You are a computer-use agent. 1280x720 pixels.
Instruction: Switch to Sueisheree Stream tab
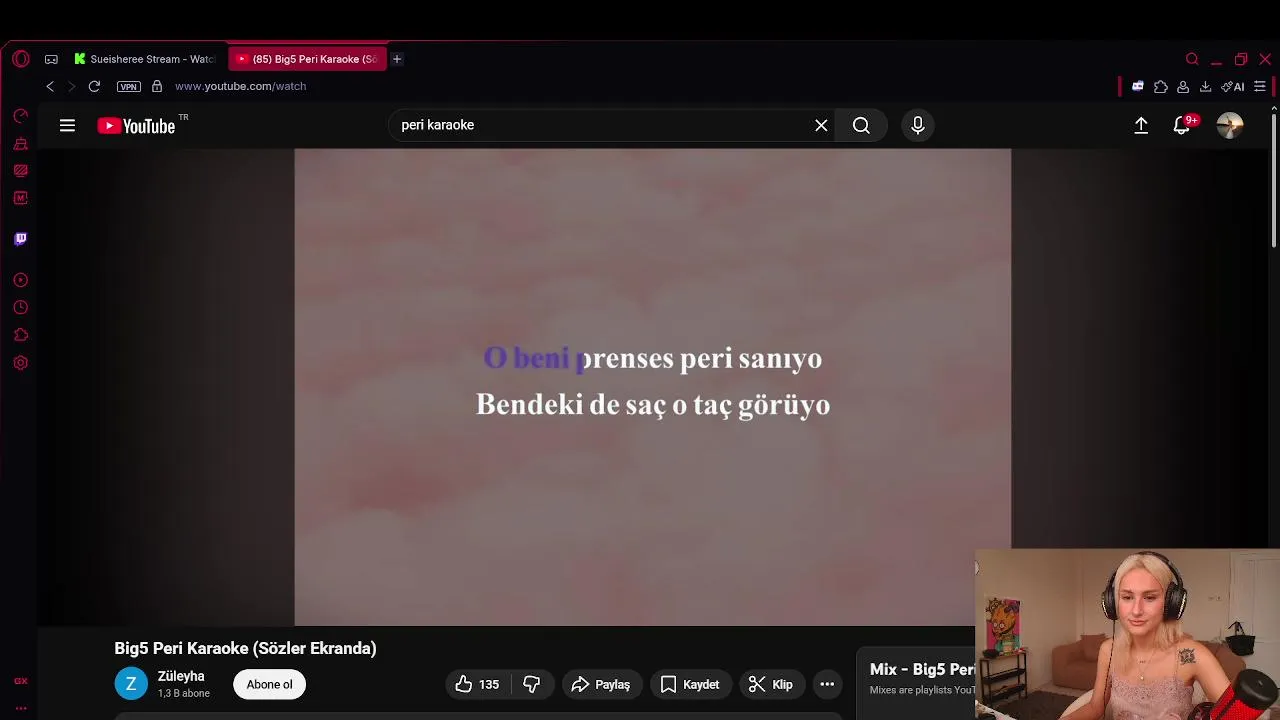145,59
